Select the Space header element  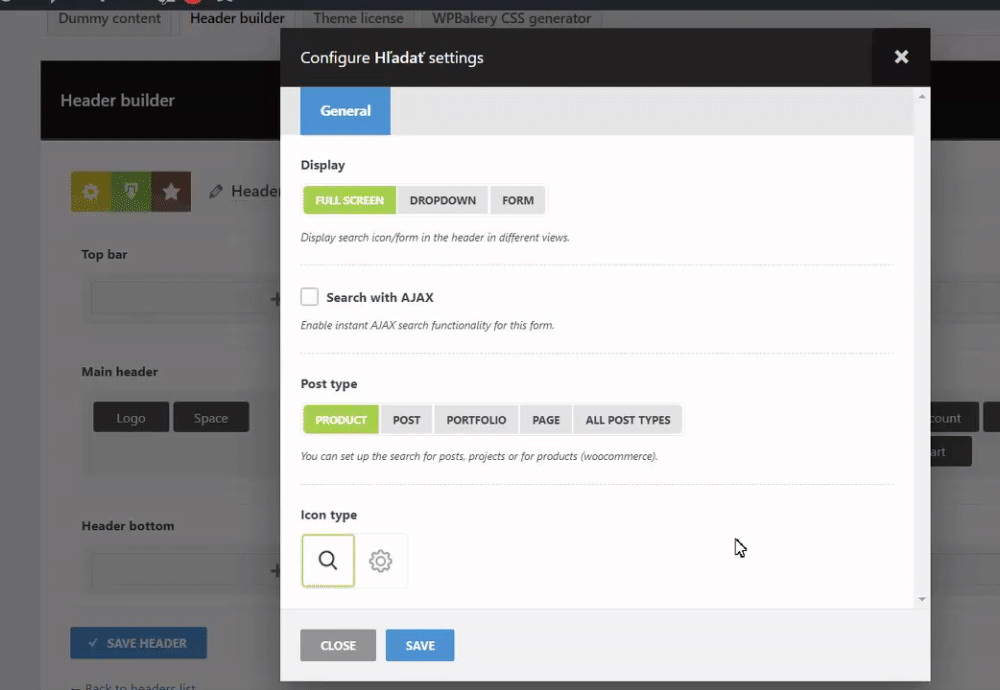coord(211,418)
